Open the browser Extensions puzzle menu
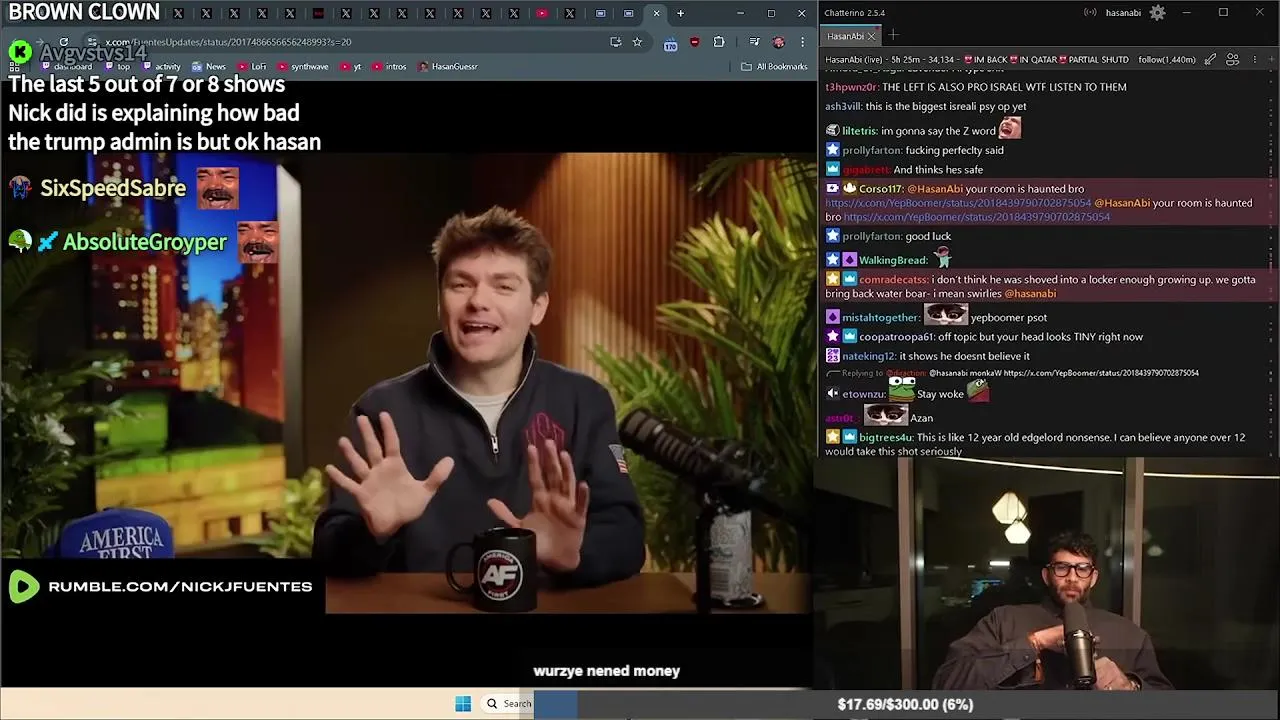Image resolution: width=1280 pixels, height=720 pixels. click(x=719, y=42)
